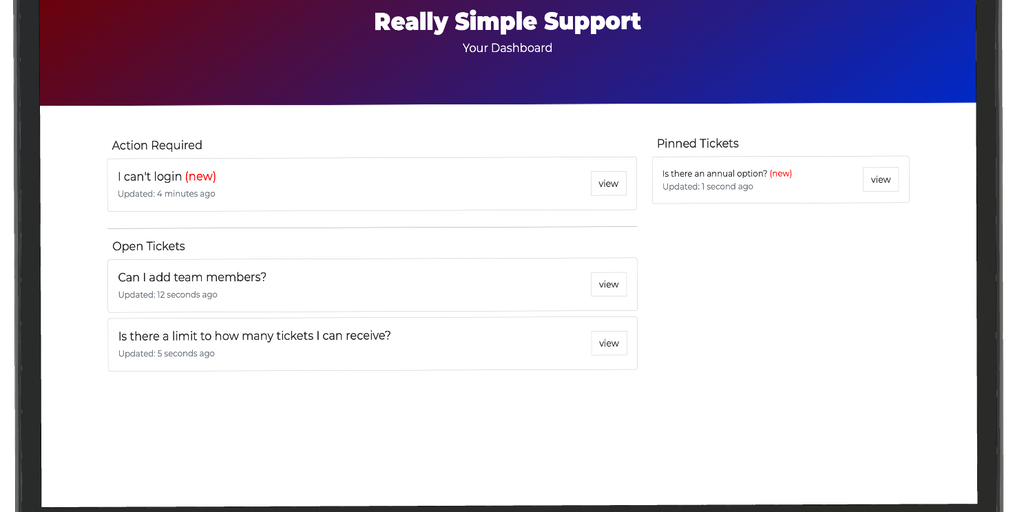Click the "Really Simple Support" header title
Image resolution: width=1024 pixels, height=512 pixels.
pos(507,22)
